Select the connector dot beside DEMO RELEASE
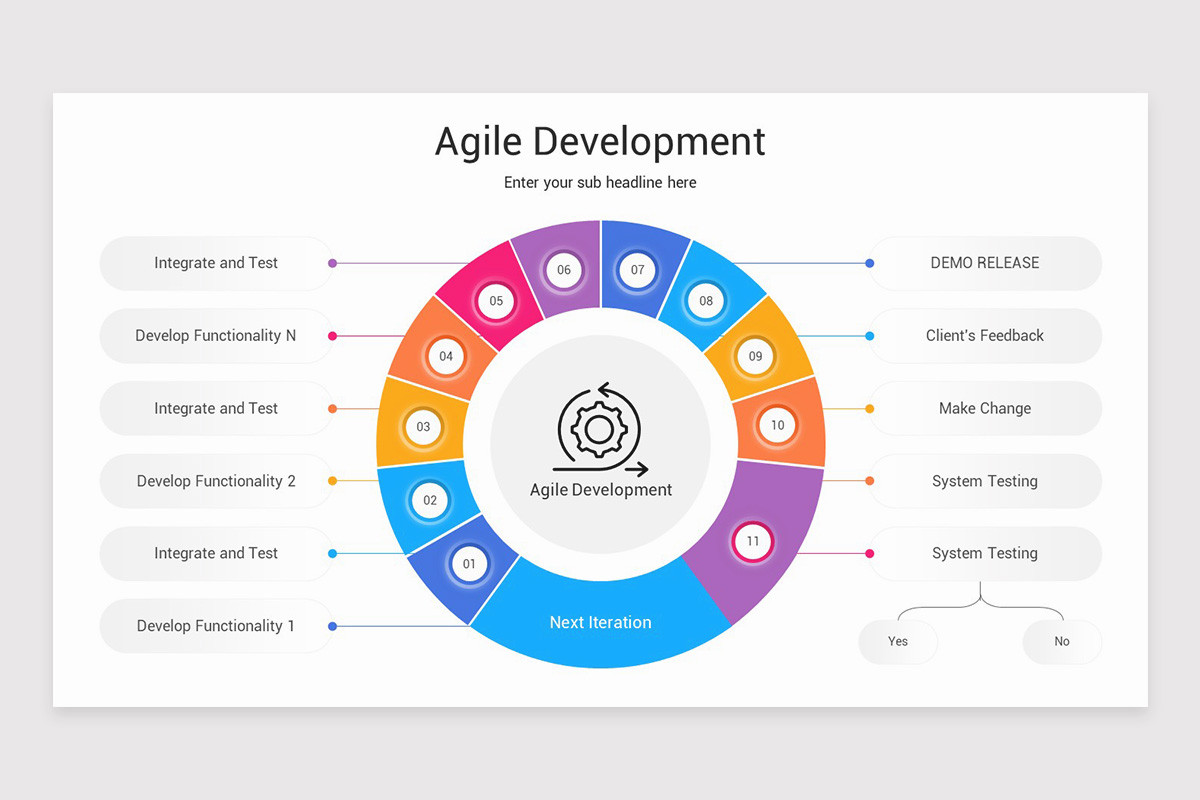Viewport: 1200px width, 800px height. [x=868, y=263]
